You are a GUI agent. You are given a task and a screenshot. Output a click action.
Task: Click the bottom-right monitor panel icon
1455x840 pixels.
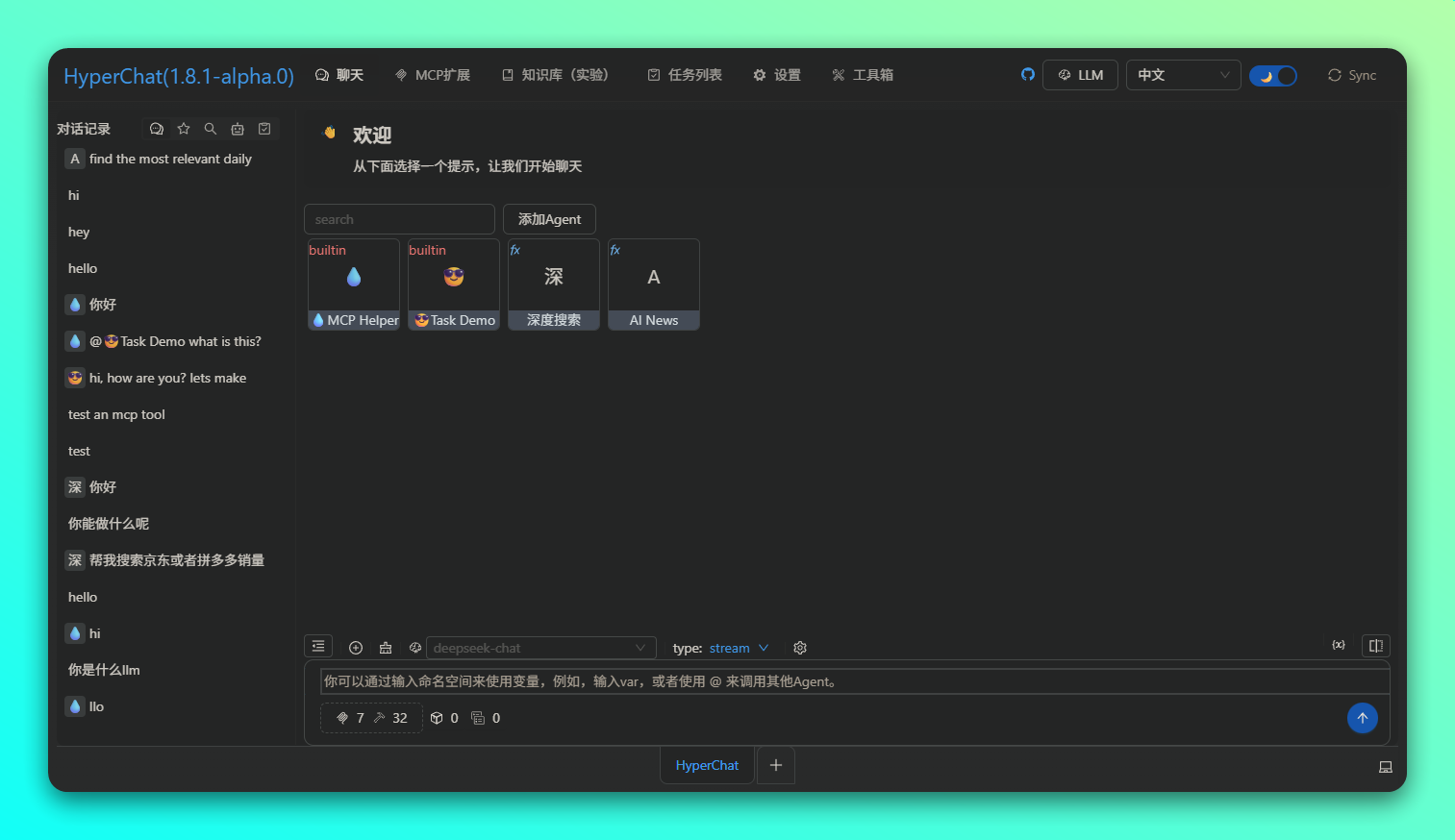(1386, 767)
